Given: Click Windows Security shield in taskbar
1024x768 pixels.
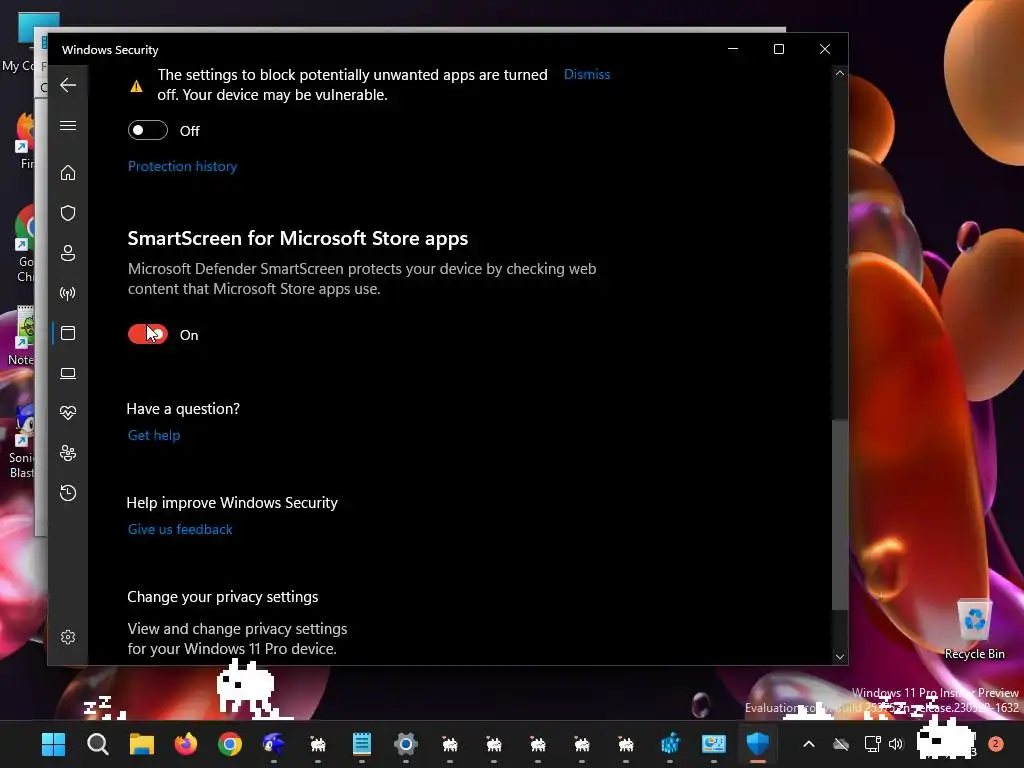Looking at the screenshot, I should click(758, 744).
